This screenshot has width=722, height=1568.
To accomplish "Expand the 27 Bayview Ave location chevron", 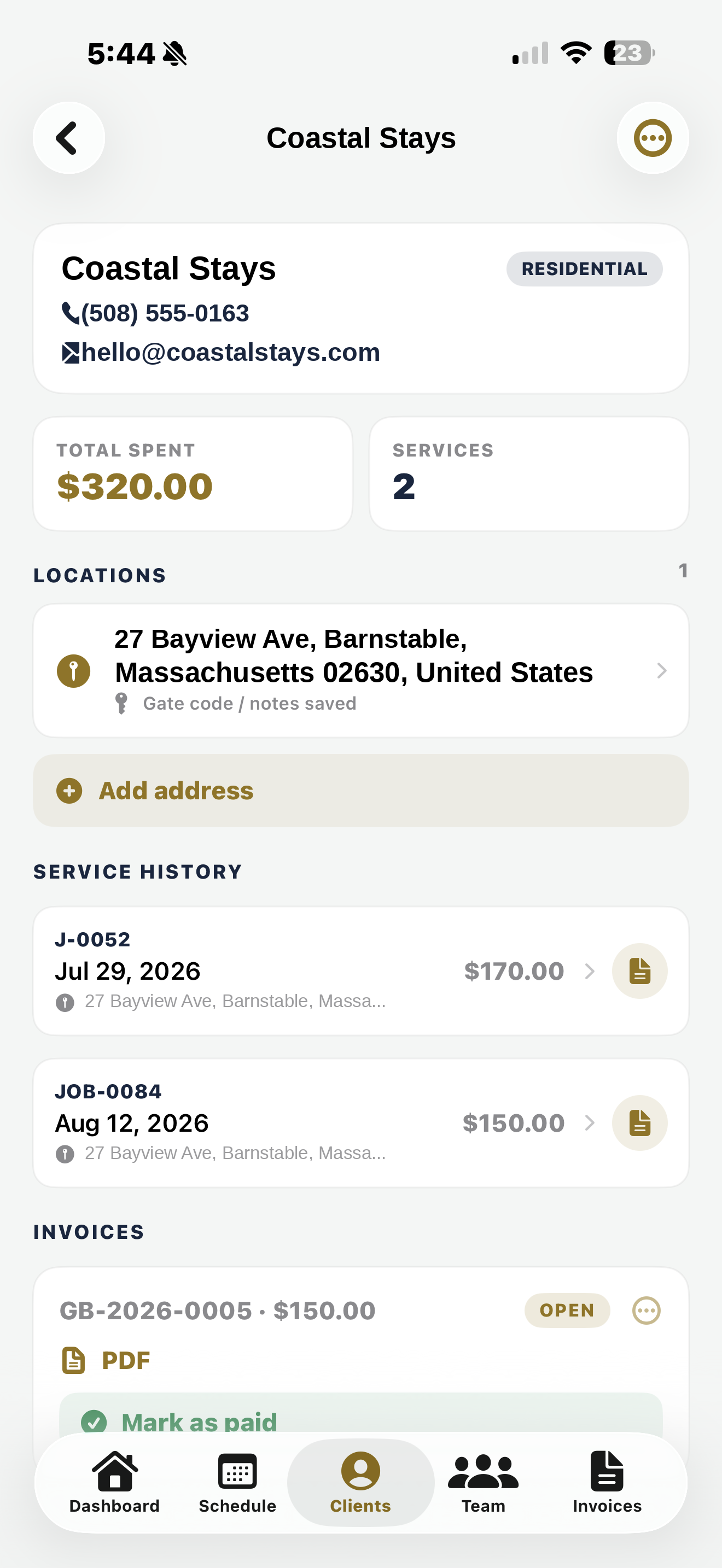I will pos(662,671).
